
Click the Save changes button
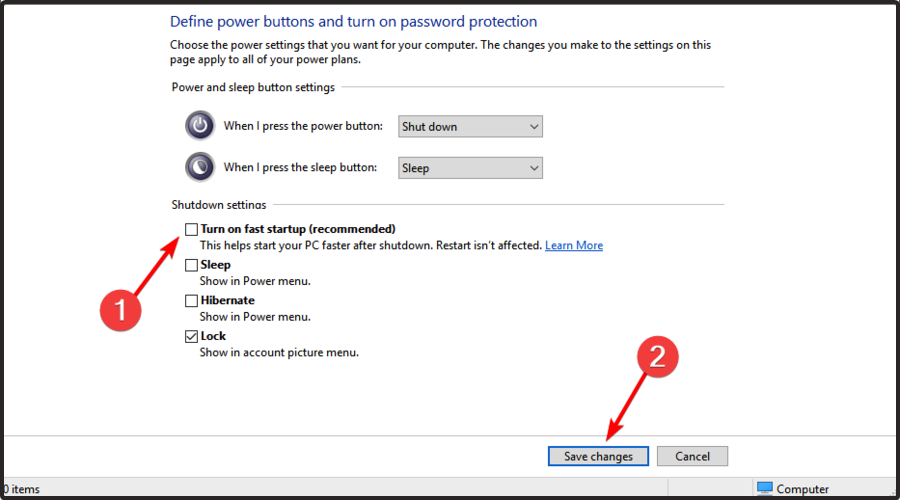(x=598, y=456)
